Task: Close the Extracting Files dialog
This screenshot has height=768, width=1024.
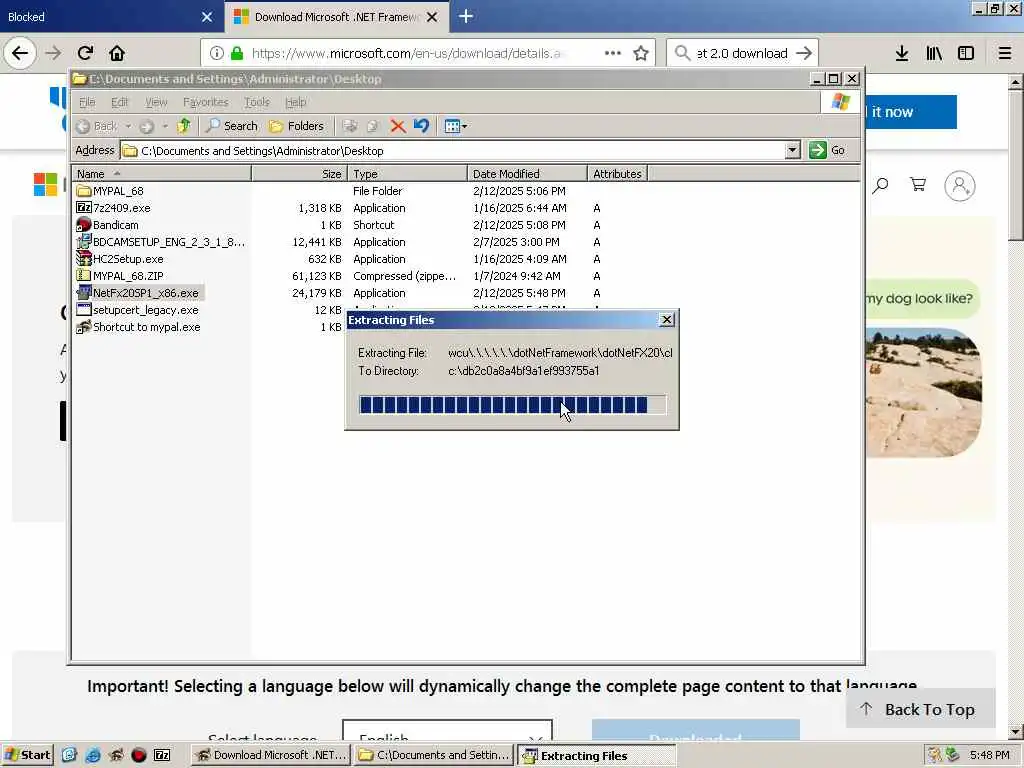Action: coord(666,319)
